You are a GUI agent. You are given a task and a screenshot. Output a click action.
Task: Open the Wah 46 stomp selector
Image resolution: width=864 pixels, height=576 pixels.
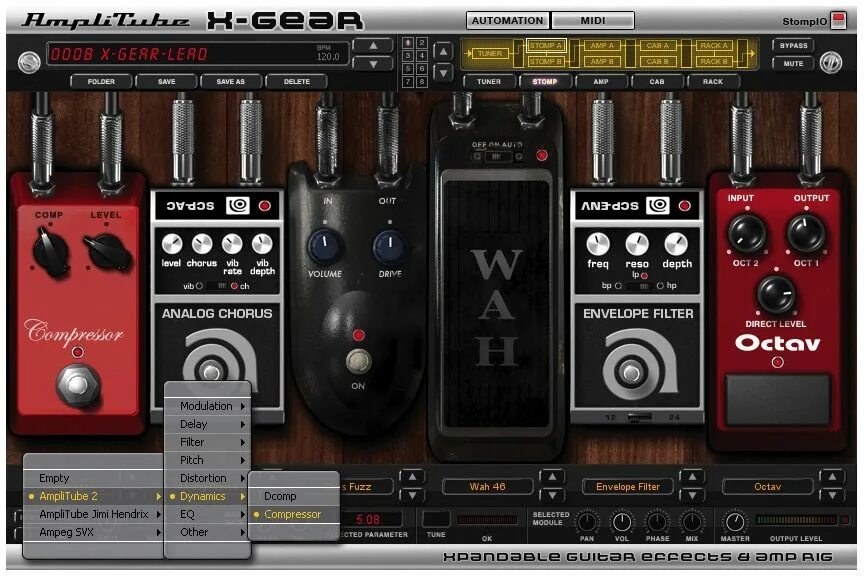(487, 487)
